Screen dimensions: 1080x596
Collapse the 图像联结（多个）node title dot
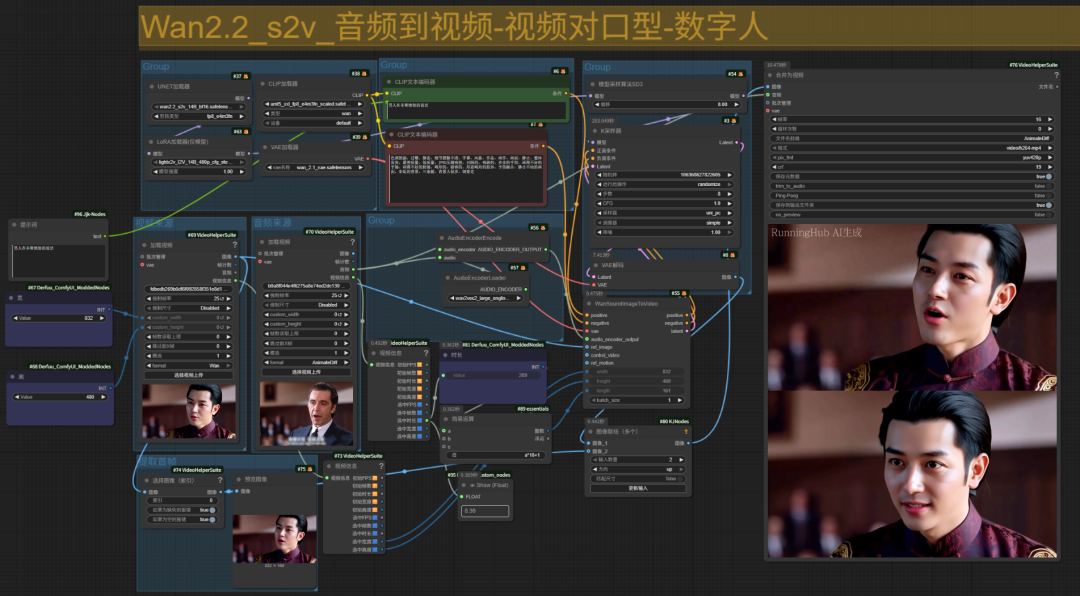590,432
